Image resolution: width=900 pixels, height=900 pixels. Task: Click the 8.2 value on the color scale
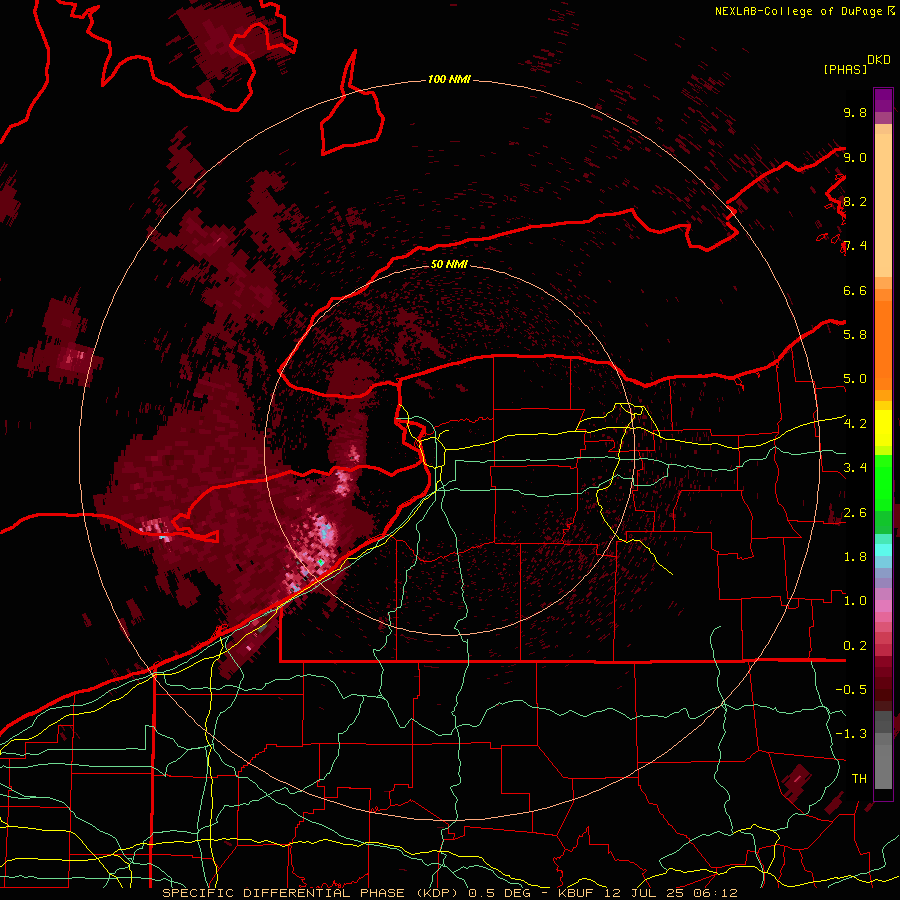(855, 201)
